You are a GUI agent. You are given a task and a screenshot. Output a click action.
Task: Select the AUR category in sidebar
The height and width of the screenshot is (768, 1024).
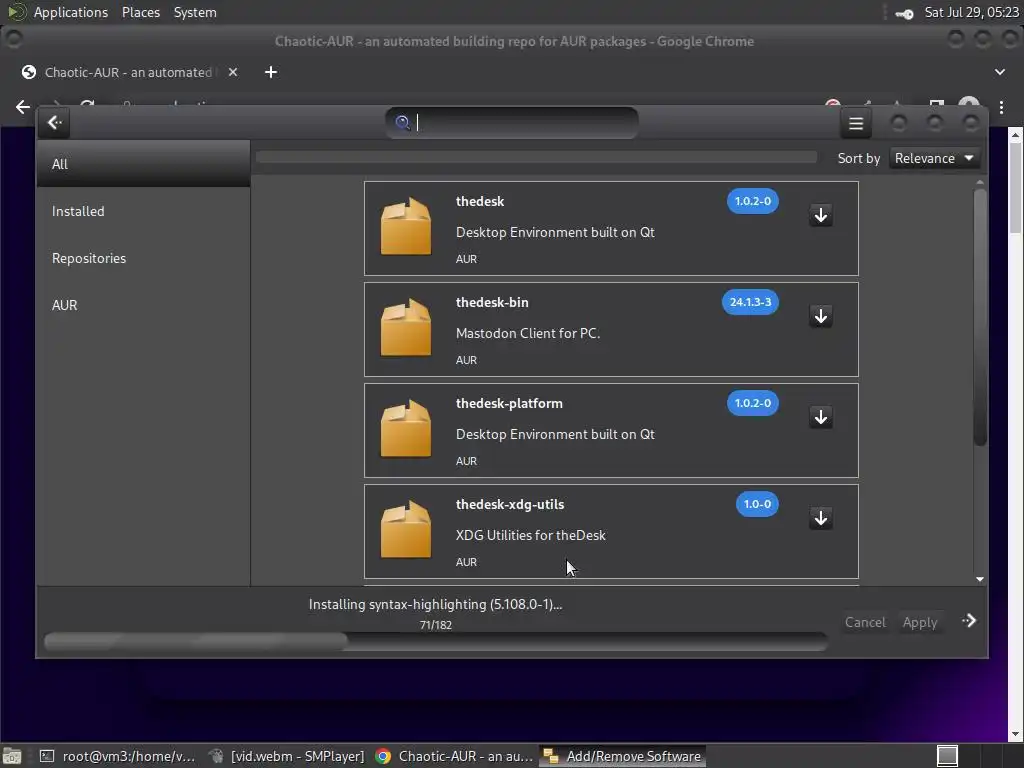[x=143, y=305]
